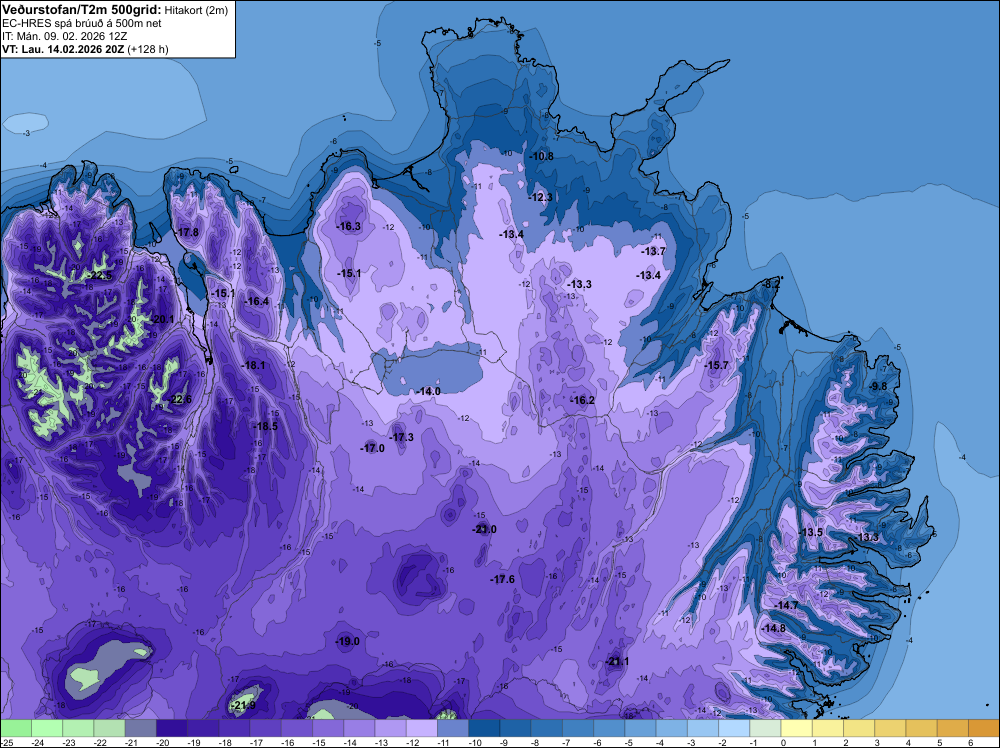Select the -22.6 temperature value
Image resolution: width=1000 pixels, height=748 pixels.
pyautogui.click(x=180, y=399)
